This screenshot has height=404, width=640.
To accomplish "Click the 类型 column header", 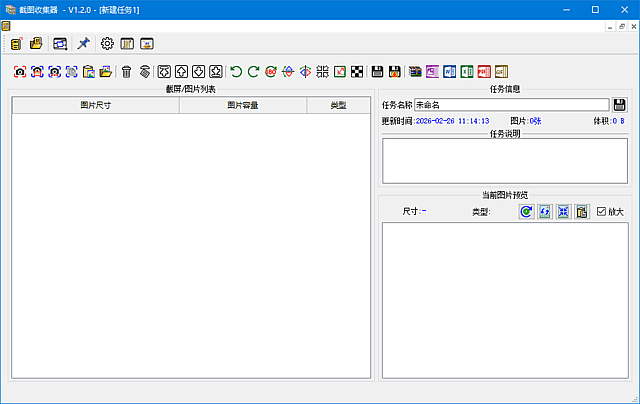I will 338,105.
